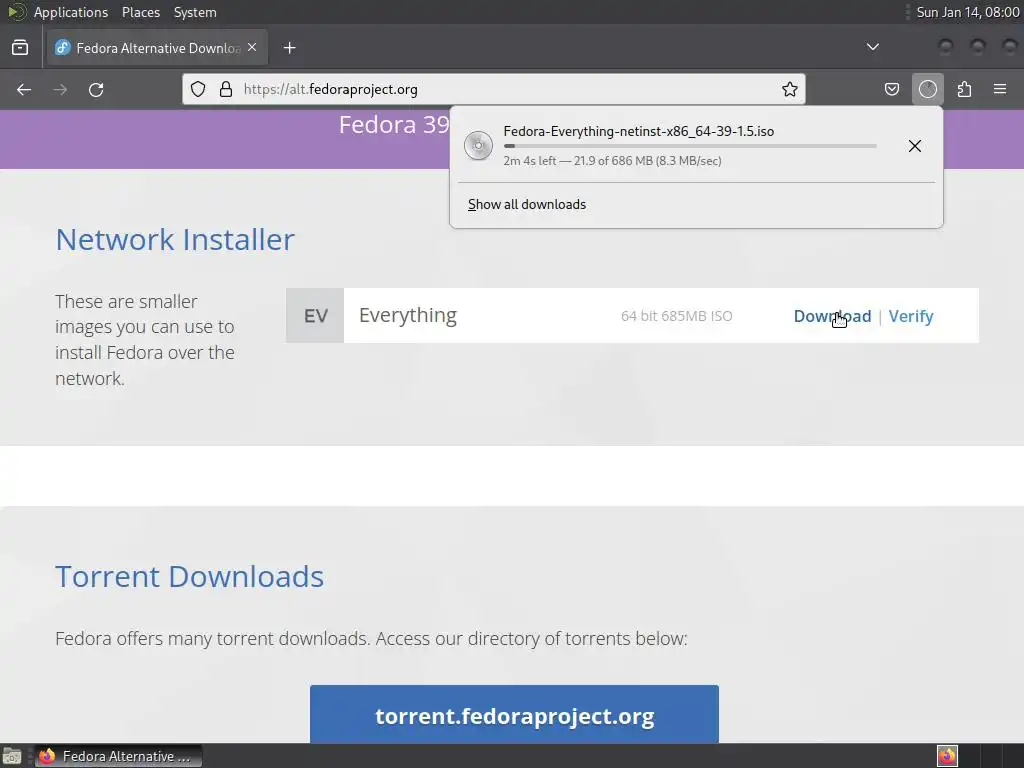Image resolution: width=1024 pixels, height=768 pixels.
Task: Open the Applications menu
Action: [x=71, y=12]
